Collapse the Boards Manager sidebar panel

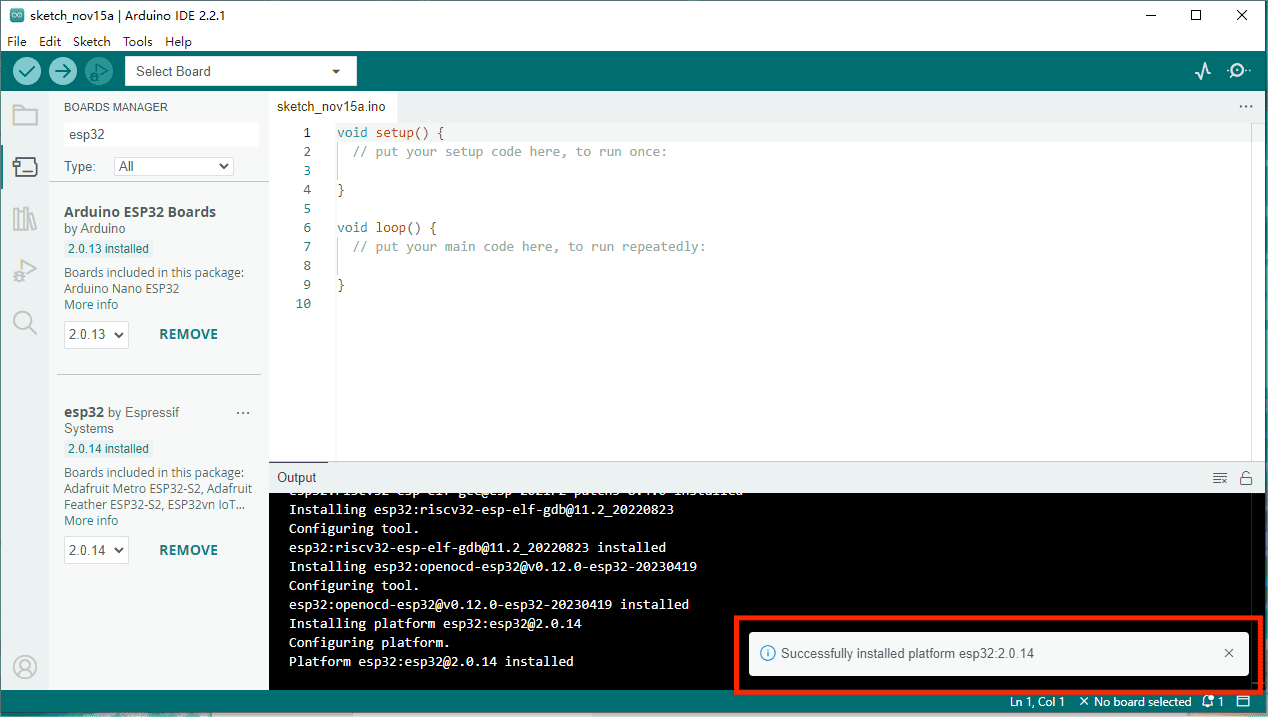25,166
